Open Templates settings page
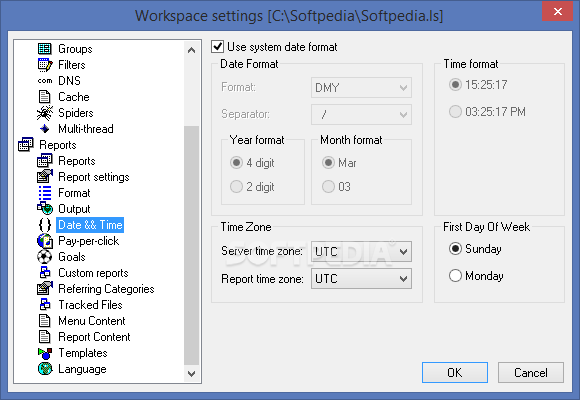 tap(83, 353)
